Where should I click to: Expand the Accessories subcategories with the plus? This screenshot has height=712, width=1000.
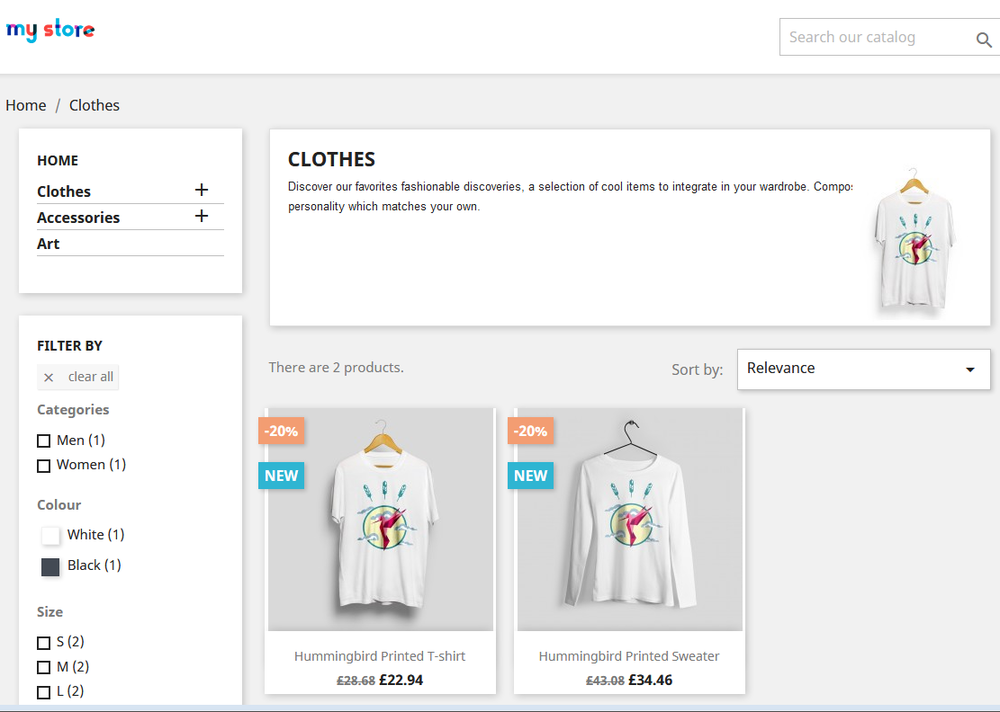click(202, 216)
